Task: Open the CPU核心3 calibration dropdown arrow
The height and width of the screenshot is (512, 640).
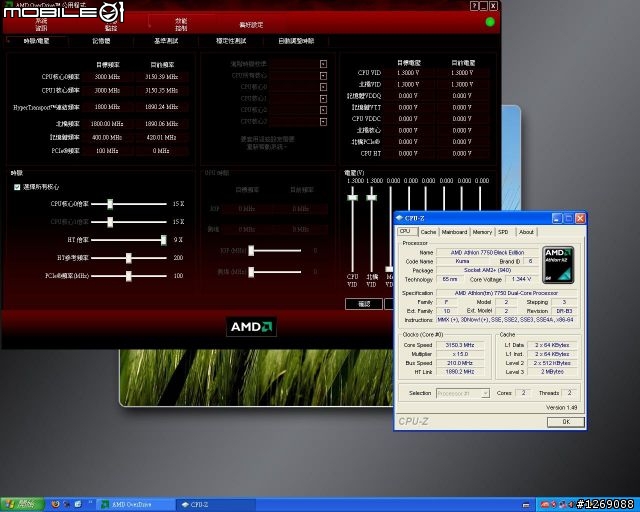Action: [323, 122]
